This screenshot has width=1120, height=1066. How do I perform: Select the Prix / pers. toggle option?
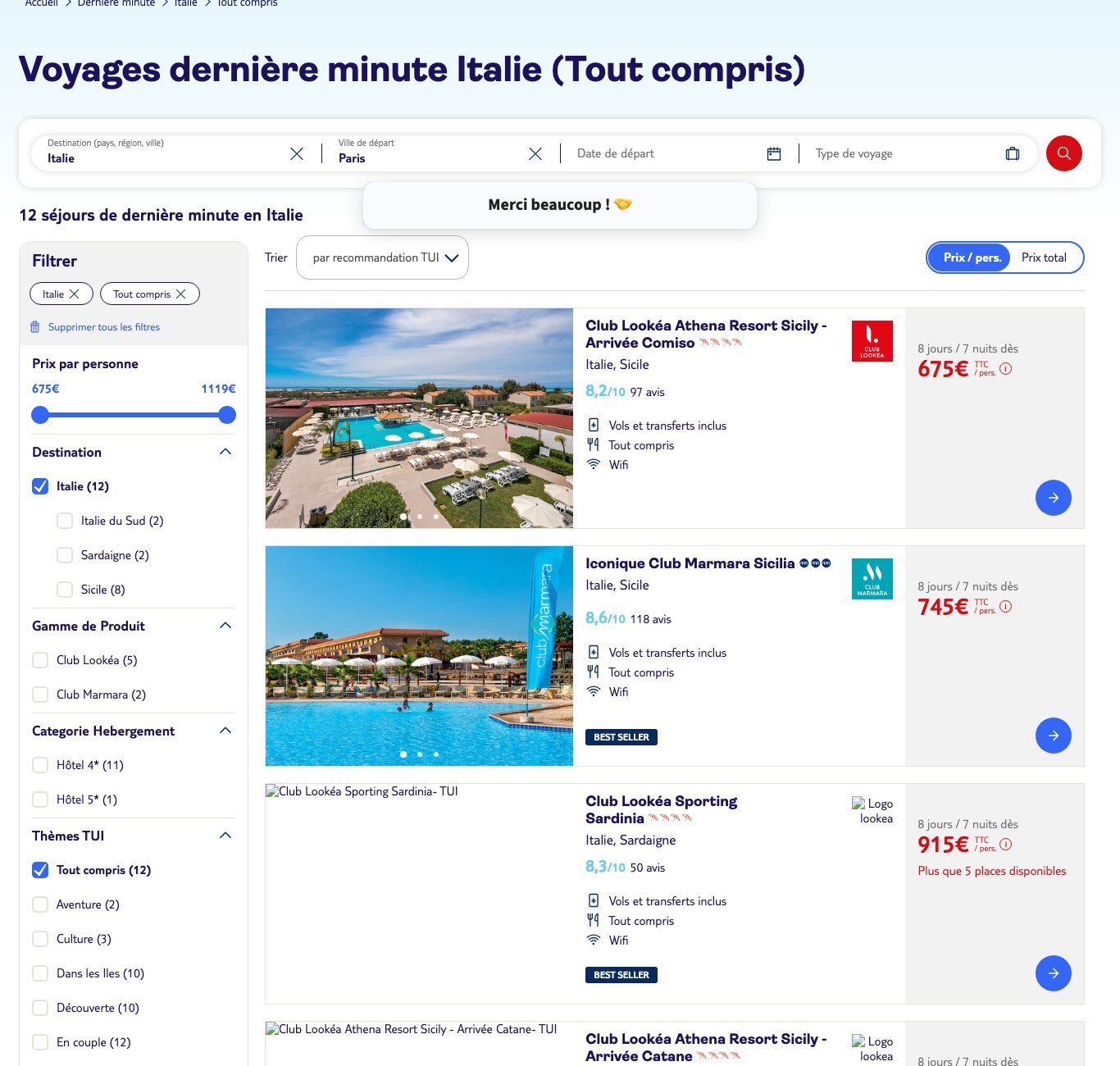coord(971,257)
